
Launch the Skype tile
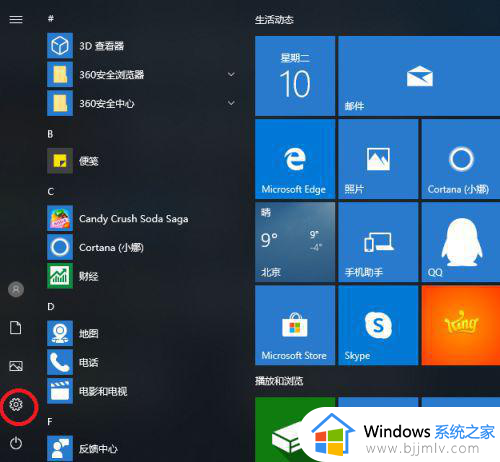pos(378,325)
